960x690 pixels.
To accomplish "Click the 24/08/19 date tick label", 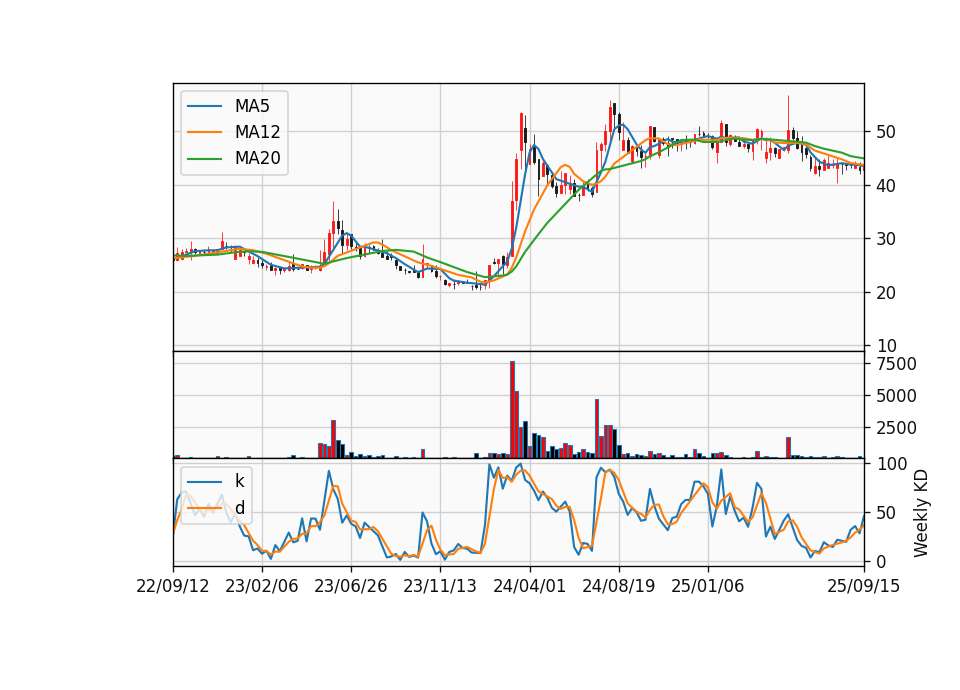I will 618,586.
